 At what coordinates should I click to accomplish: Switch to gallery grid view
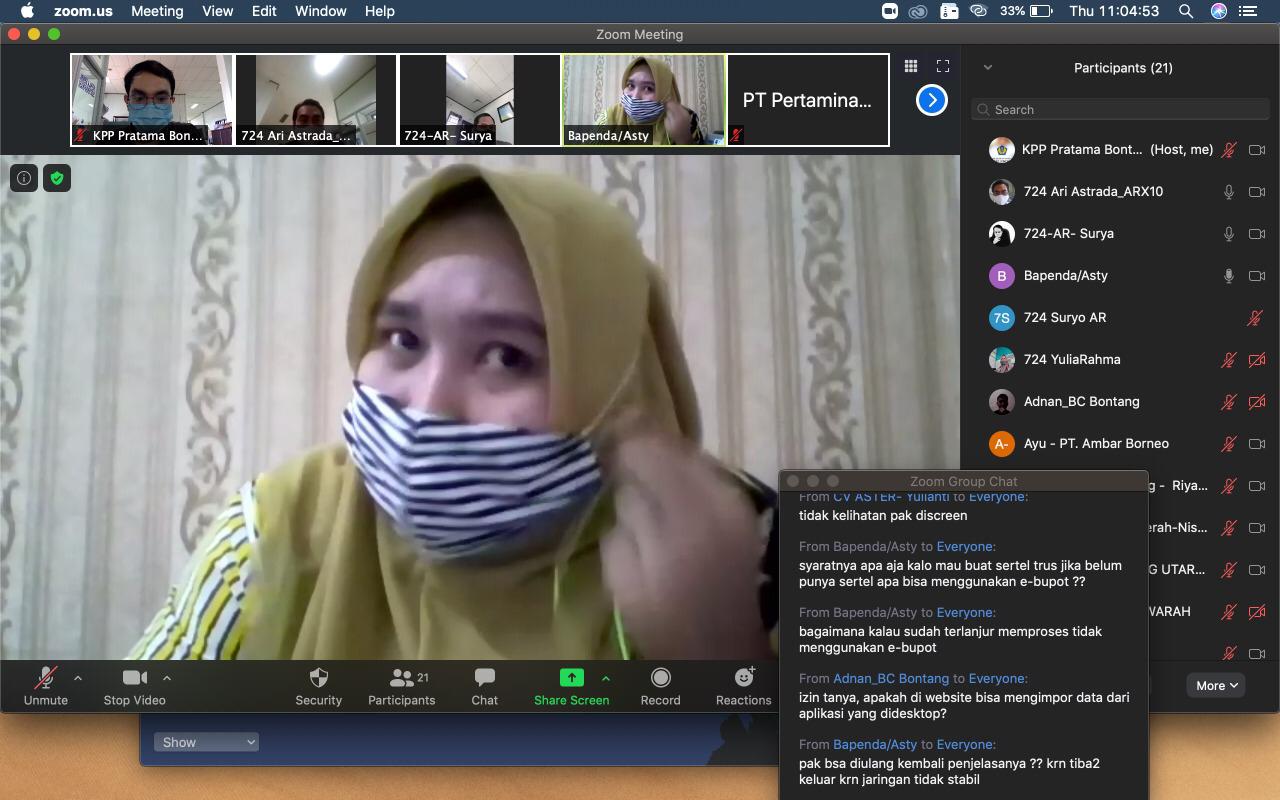(911, 66)
